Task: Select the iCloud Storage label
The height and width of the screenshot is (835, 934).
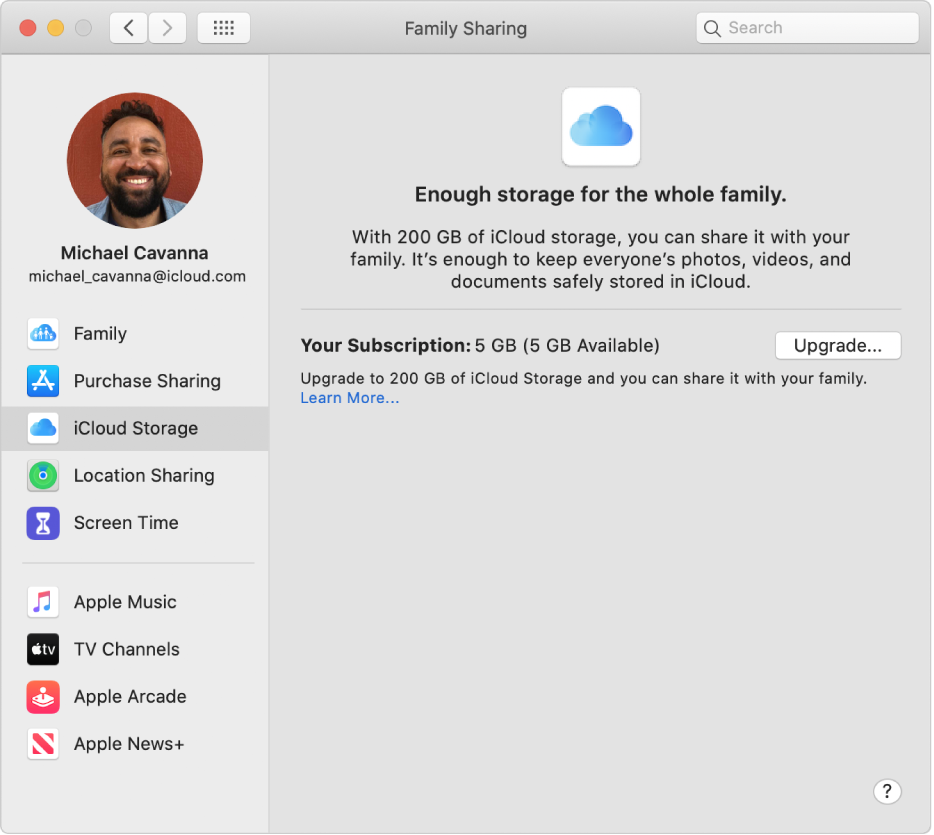Action: point(136,428)
